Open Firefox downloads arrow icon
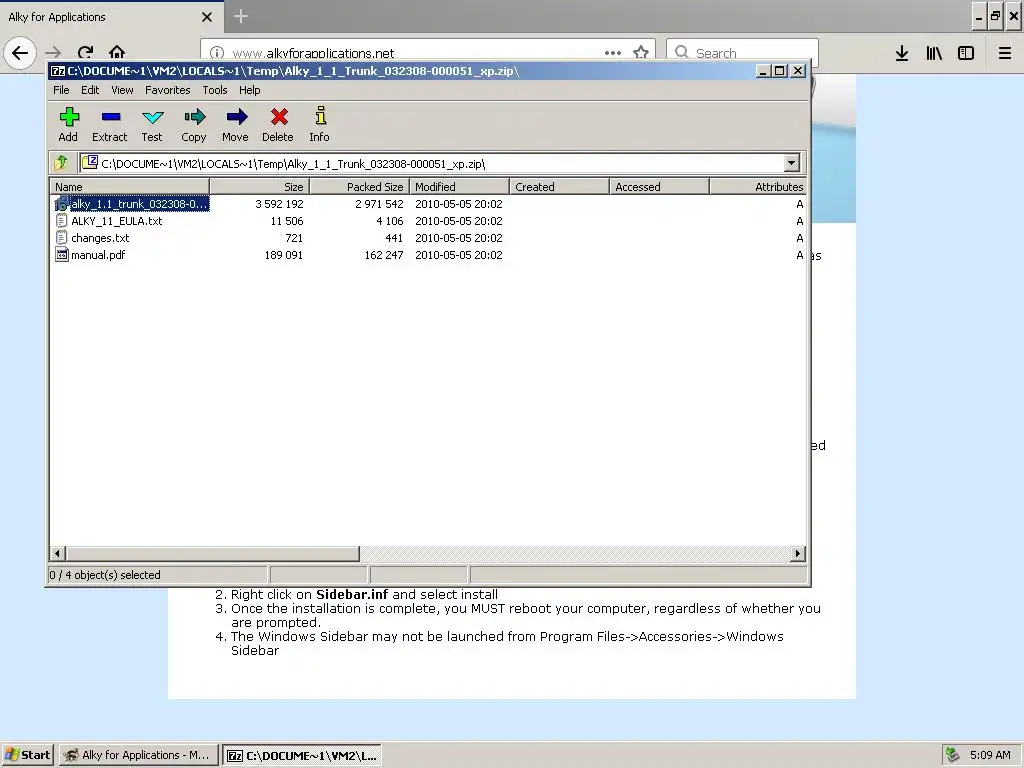 902,53
